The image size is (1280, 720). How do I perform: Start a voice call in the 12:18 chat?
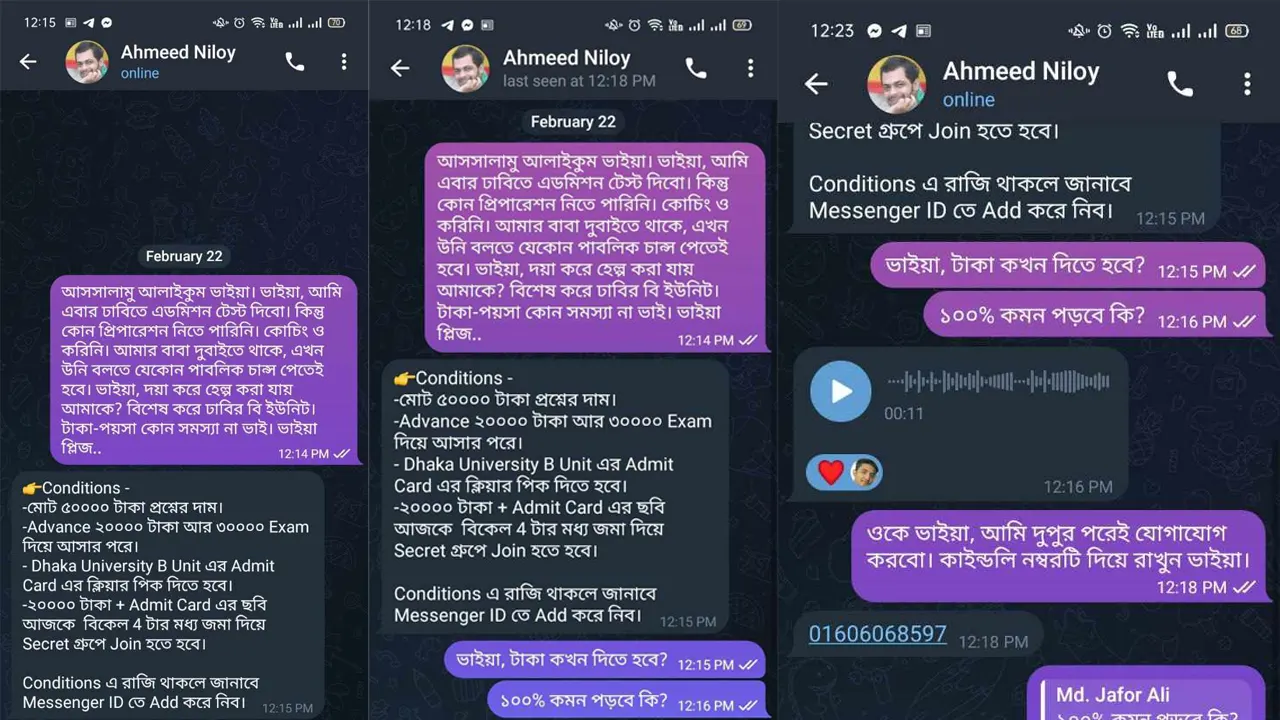click(x=696, y=68)
